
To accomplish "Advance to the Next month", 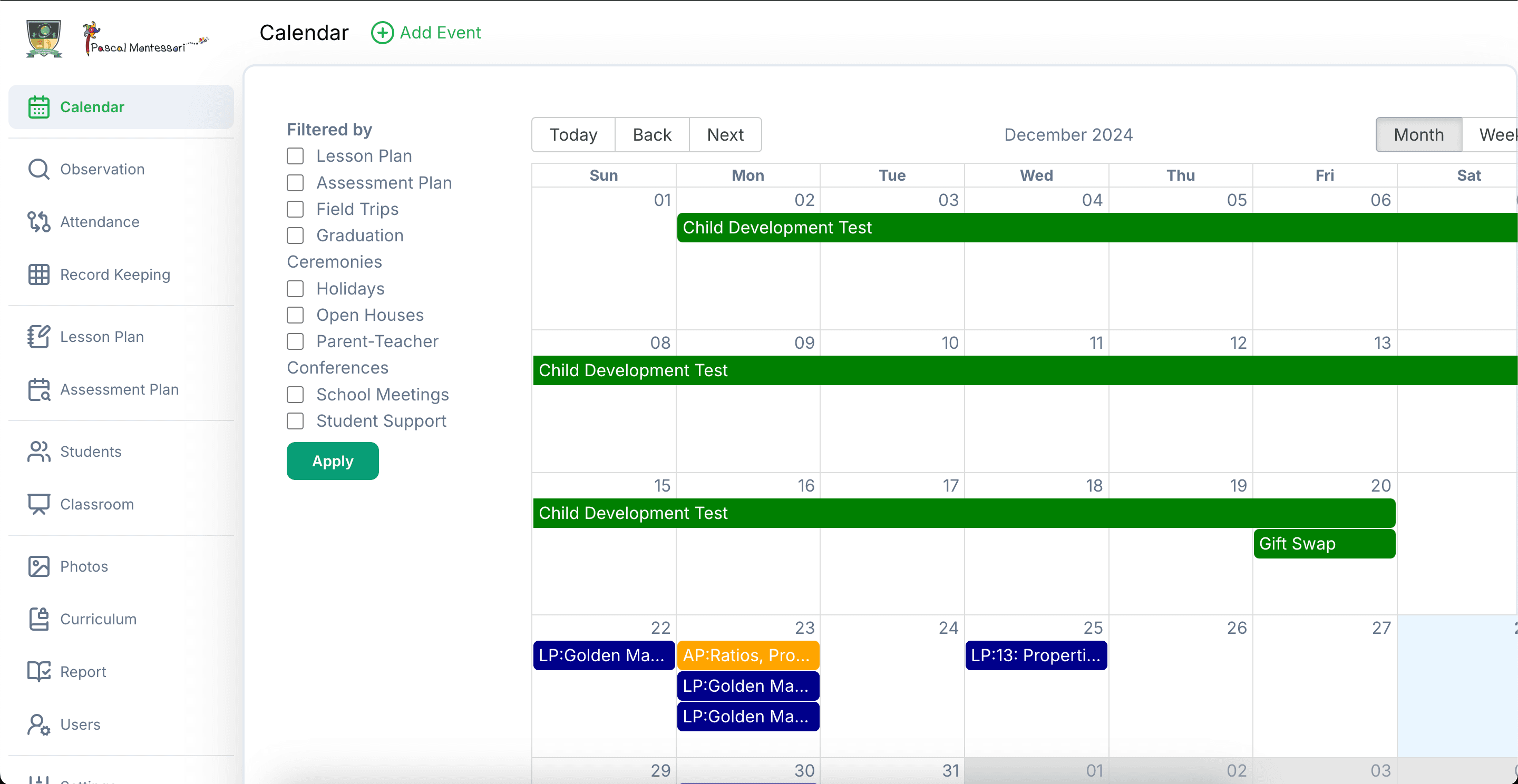I will pos(725,135).
